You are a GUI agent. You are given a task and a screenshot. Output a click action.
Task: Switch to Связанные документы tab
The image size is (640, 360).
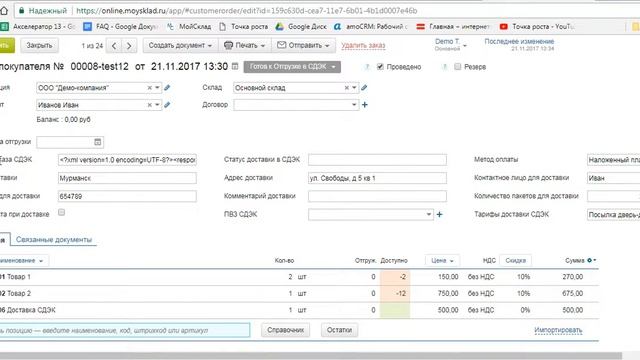point(54,240)
